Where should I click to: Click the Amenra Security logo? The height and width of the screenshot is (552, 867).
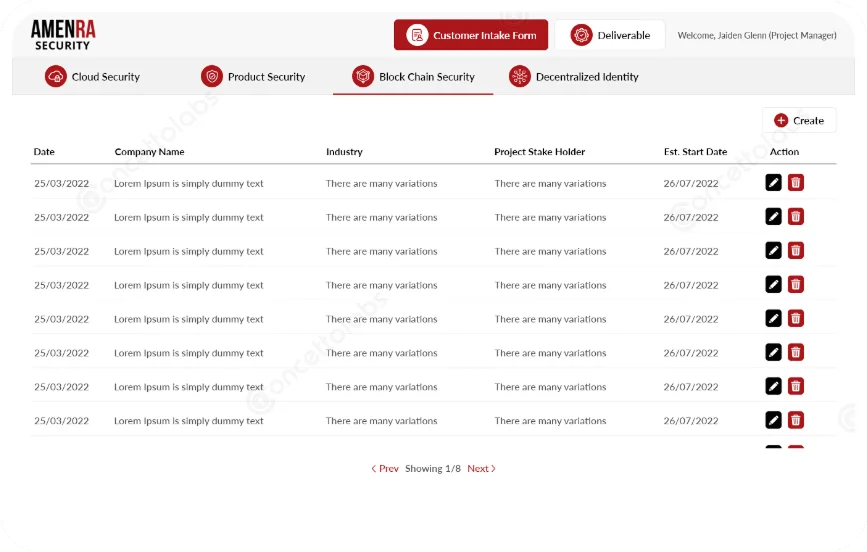(x=63, y=34)
